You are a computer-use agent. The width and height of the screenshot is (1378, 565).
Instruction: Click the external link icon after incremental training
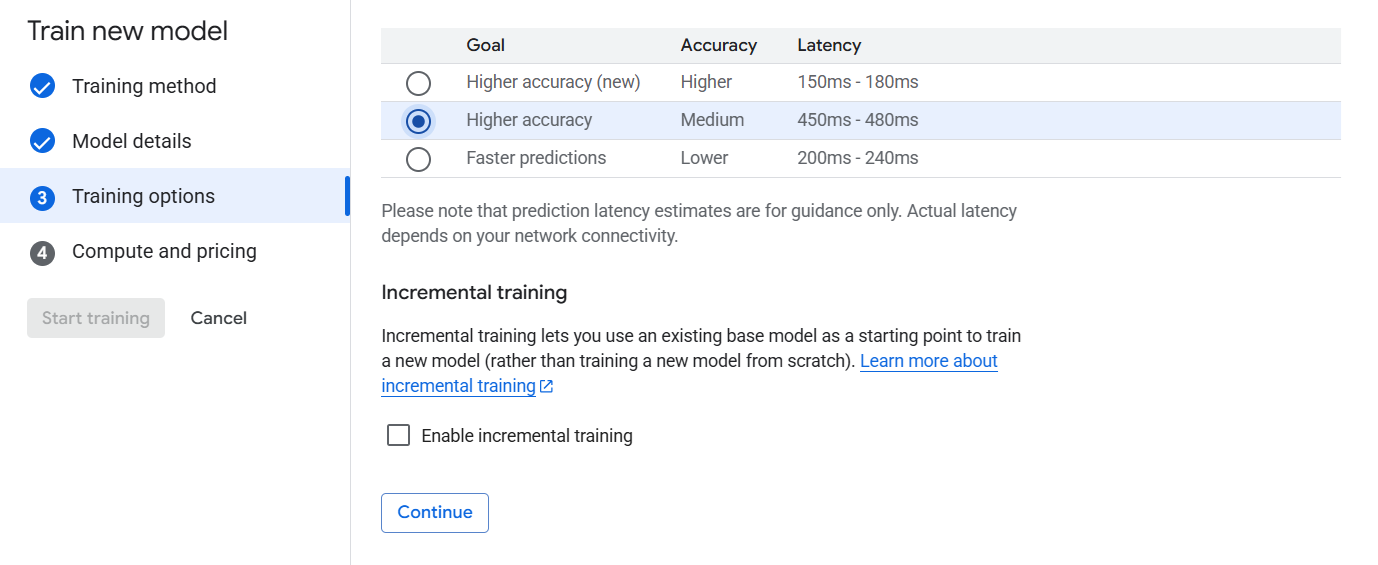pos(546,386)
